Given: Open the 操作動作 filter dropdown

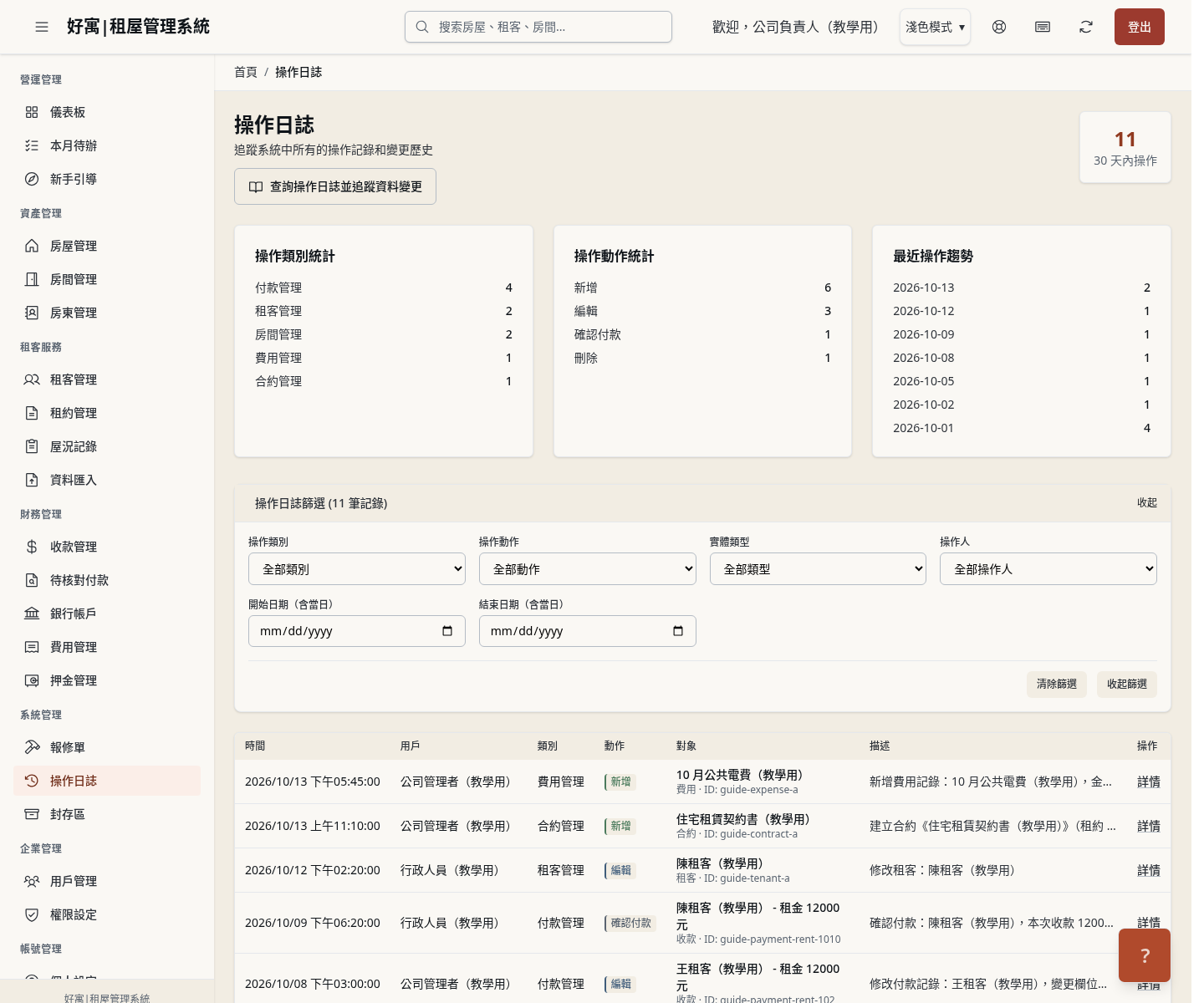Looking at the screenshot, I should [x=588, y=569].
